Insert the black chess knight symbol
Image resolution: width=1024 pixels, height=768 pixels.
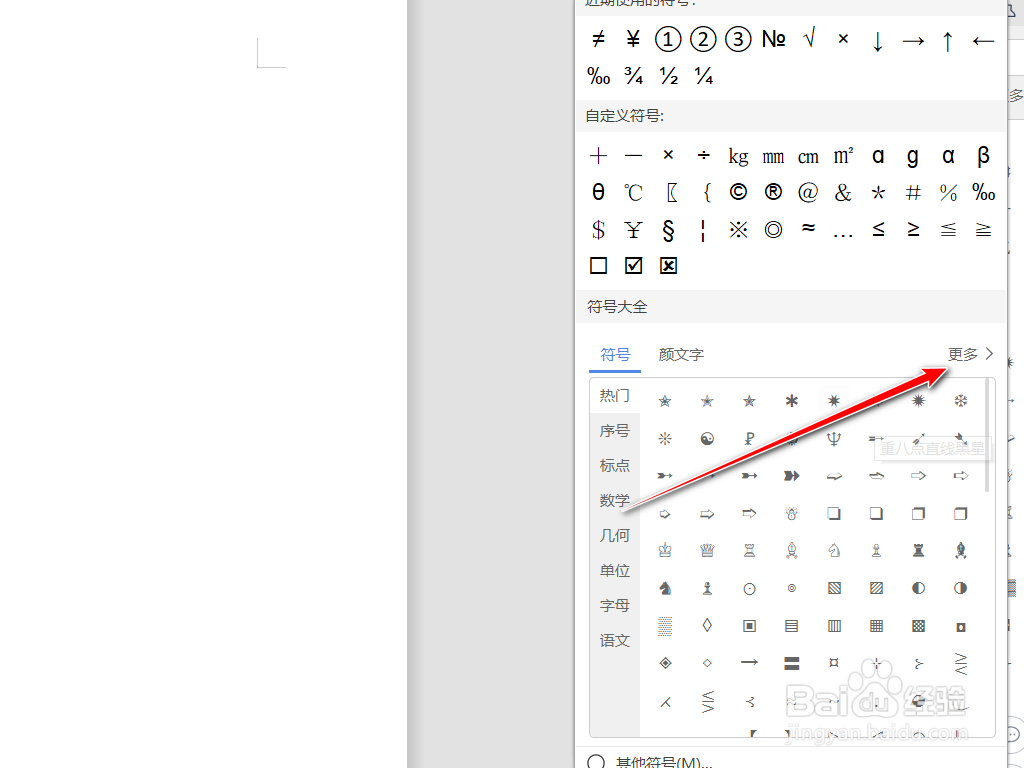[665, 588]
